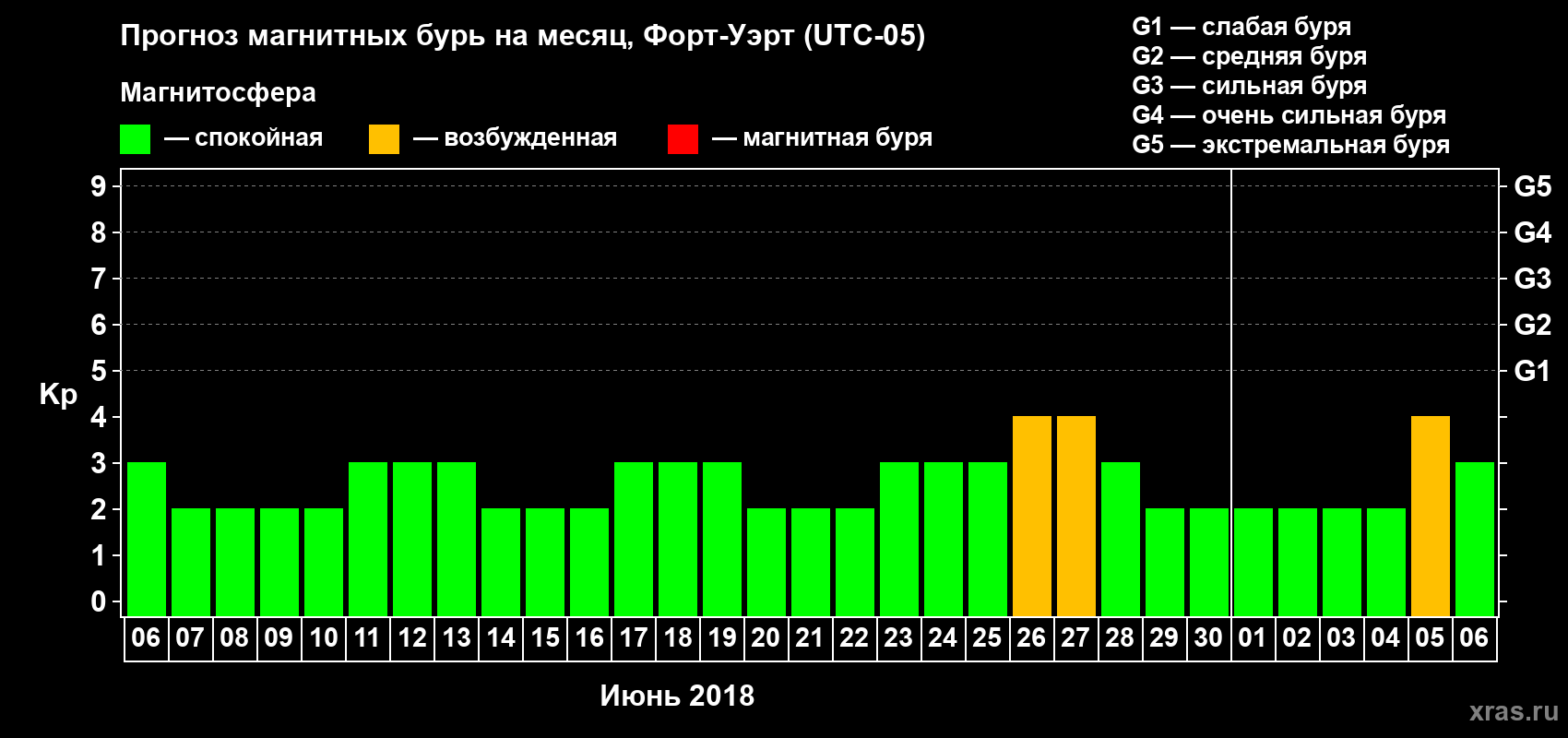The height and width of the screenshot is (738, 1568).
Task: Click date label 12 on axis
Action: [x=411, y=638]
